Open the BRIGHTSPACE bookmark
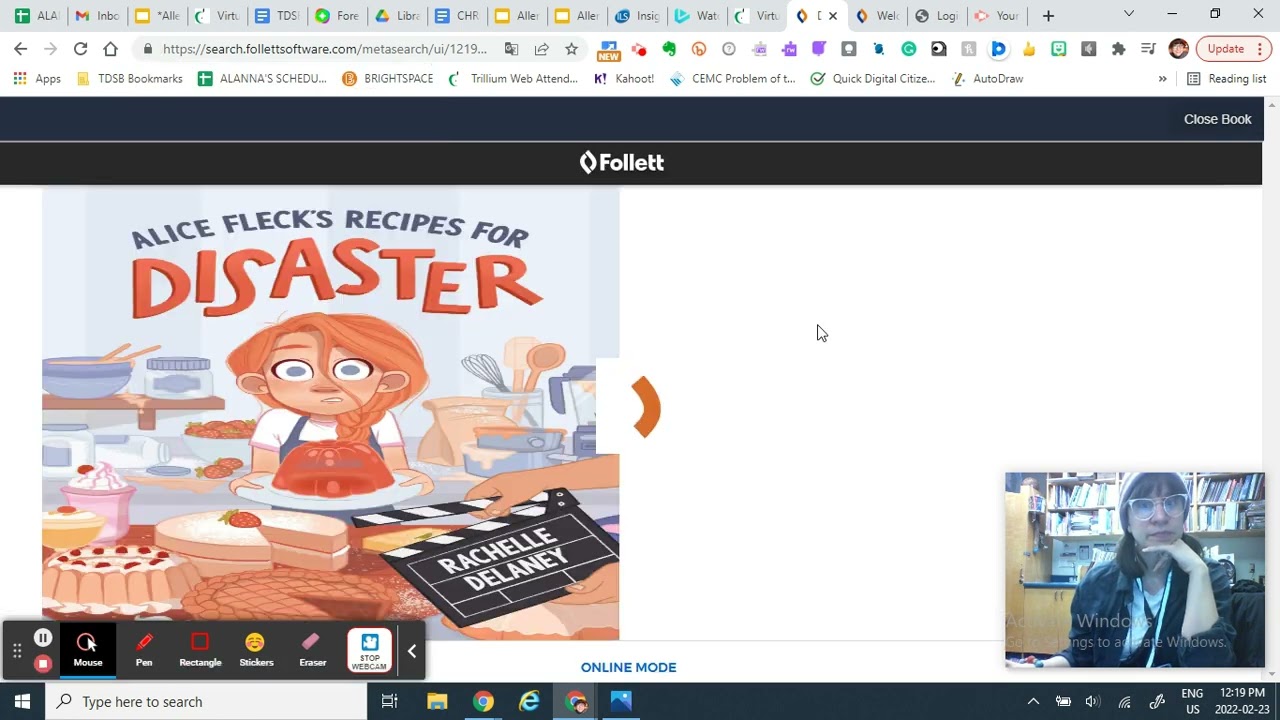The image size is (1280, 720). pos(388,78)
